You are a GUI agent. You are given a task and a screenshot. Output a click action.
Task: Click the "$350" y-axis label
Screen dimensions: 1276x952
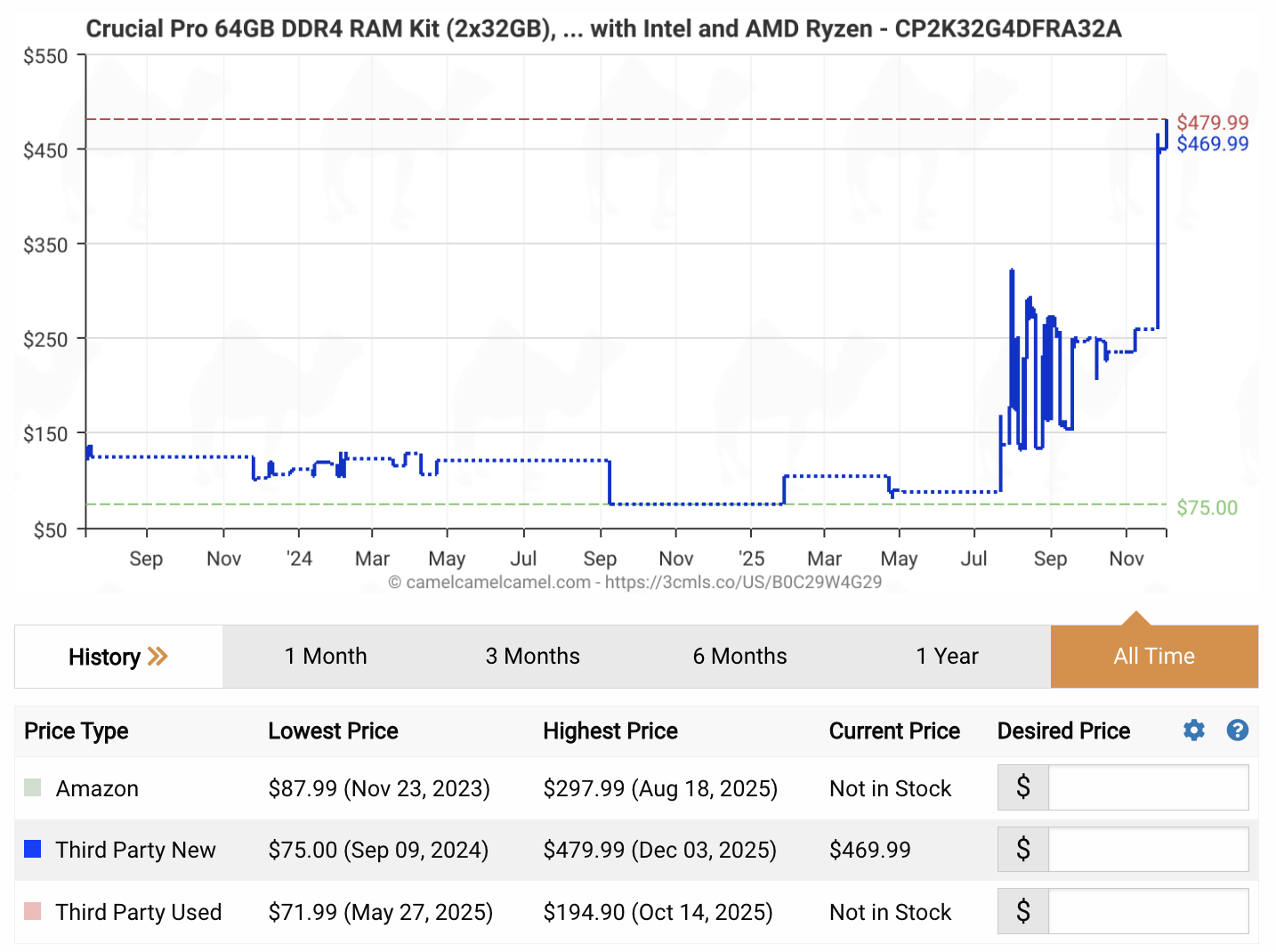tap(45, 246)
